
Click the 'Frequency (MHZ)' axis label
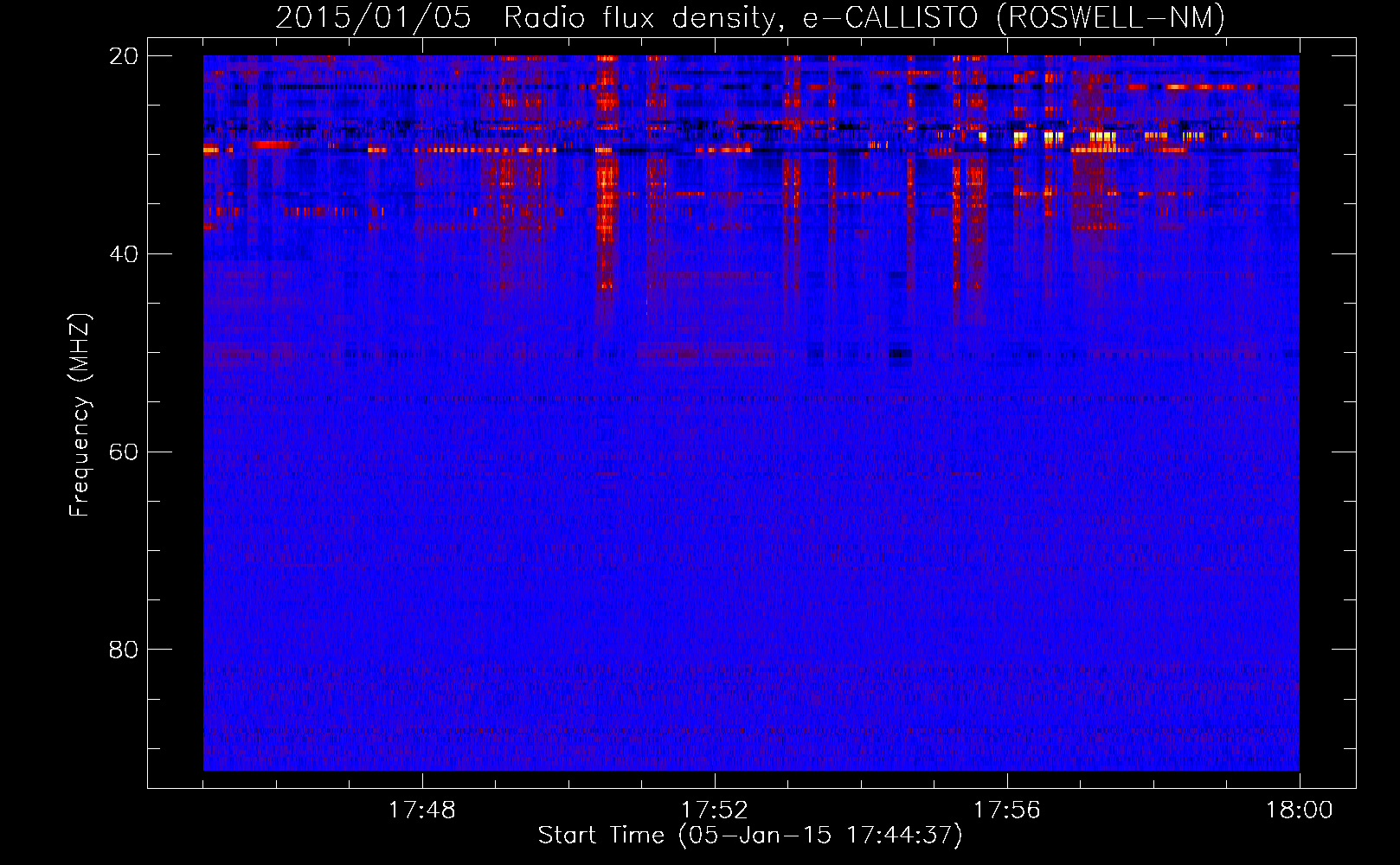[x=80, y=415]
